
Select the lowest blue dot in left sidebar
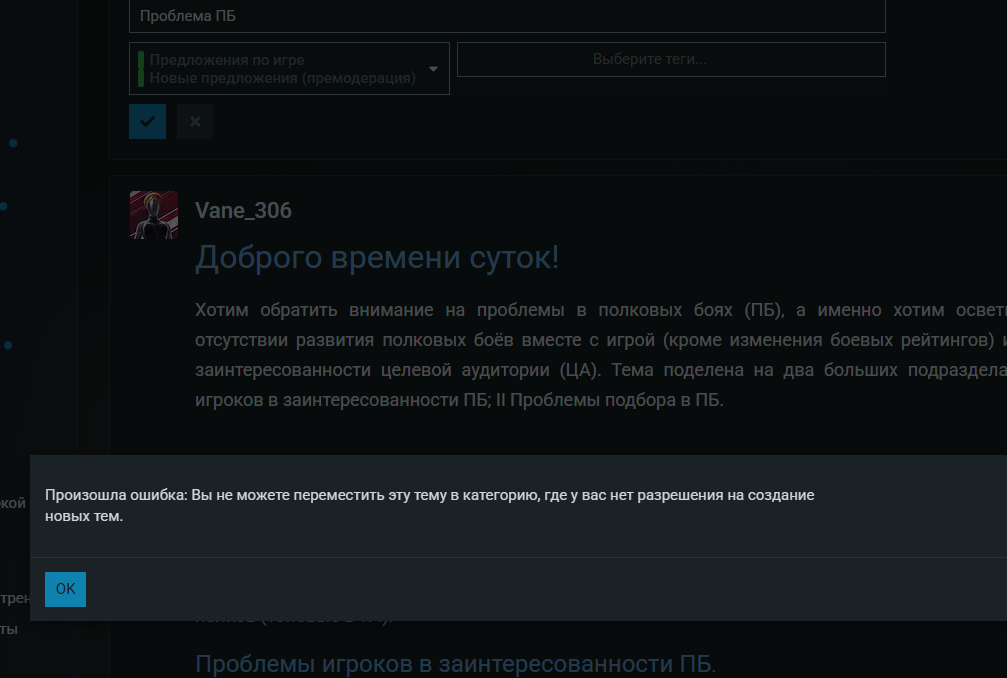pos(8,345)
